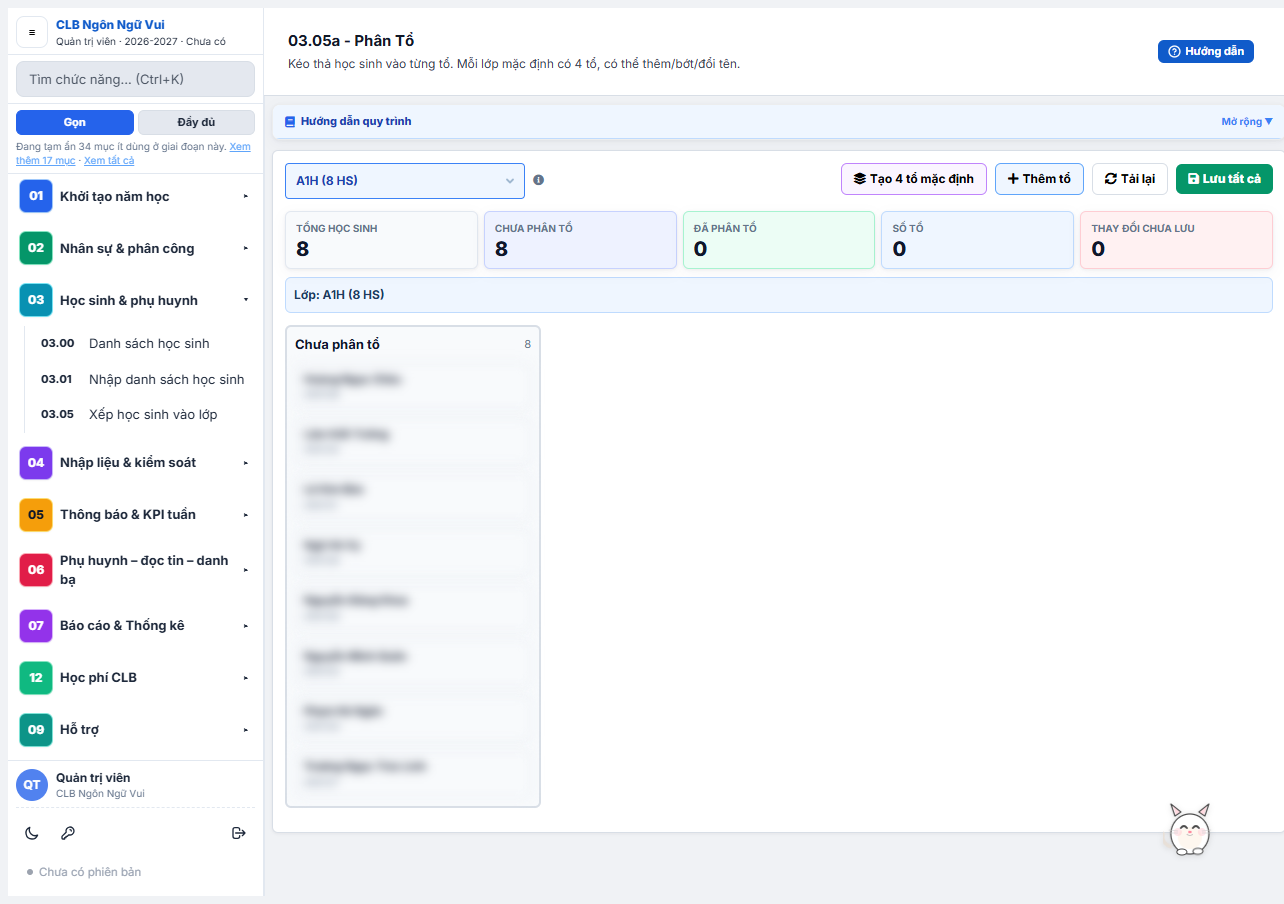Click the red 06 Phụ huynh badge
Image resolution: width=1284 pixels, height=904 pixels.
pyautogui.click(x=36, y=570)
